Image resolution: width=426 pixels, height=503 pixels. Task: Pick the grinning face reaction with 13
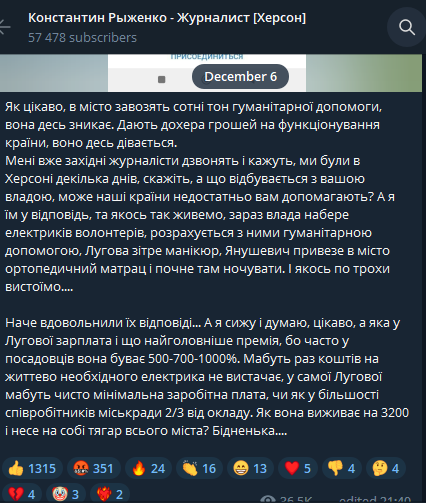coord(250,468)
